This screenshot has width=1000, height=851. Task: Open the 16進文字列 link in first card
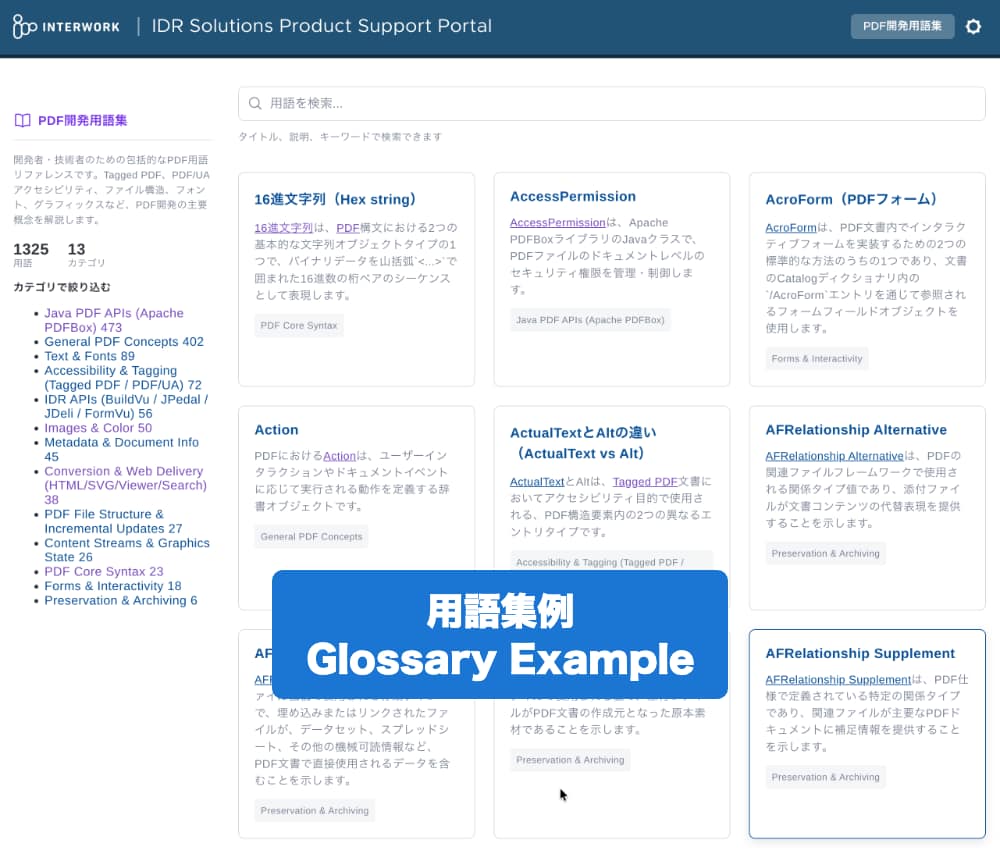283,228
